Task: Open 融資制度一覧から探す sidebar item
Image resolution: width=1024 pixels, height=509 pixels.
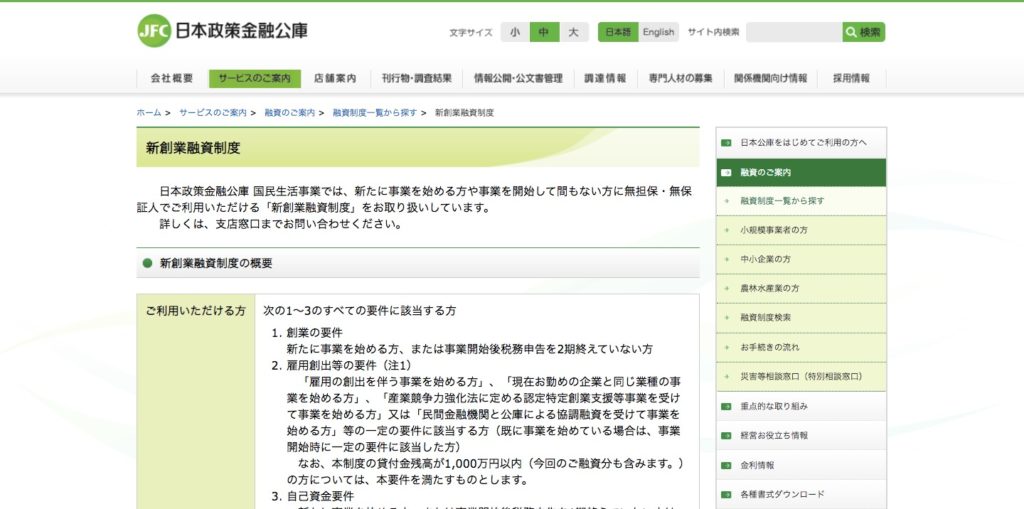Action: tap(801, 201)
